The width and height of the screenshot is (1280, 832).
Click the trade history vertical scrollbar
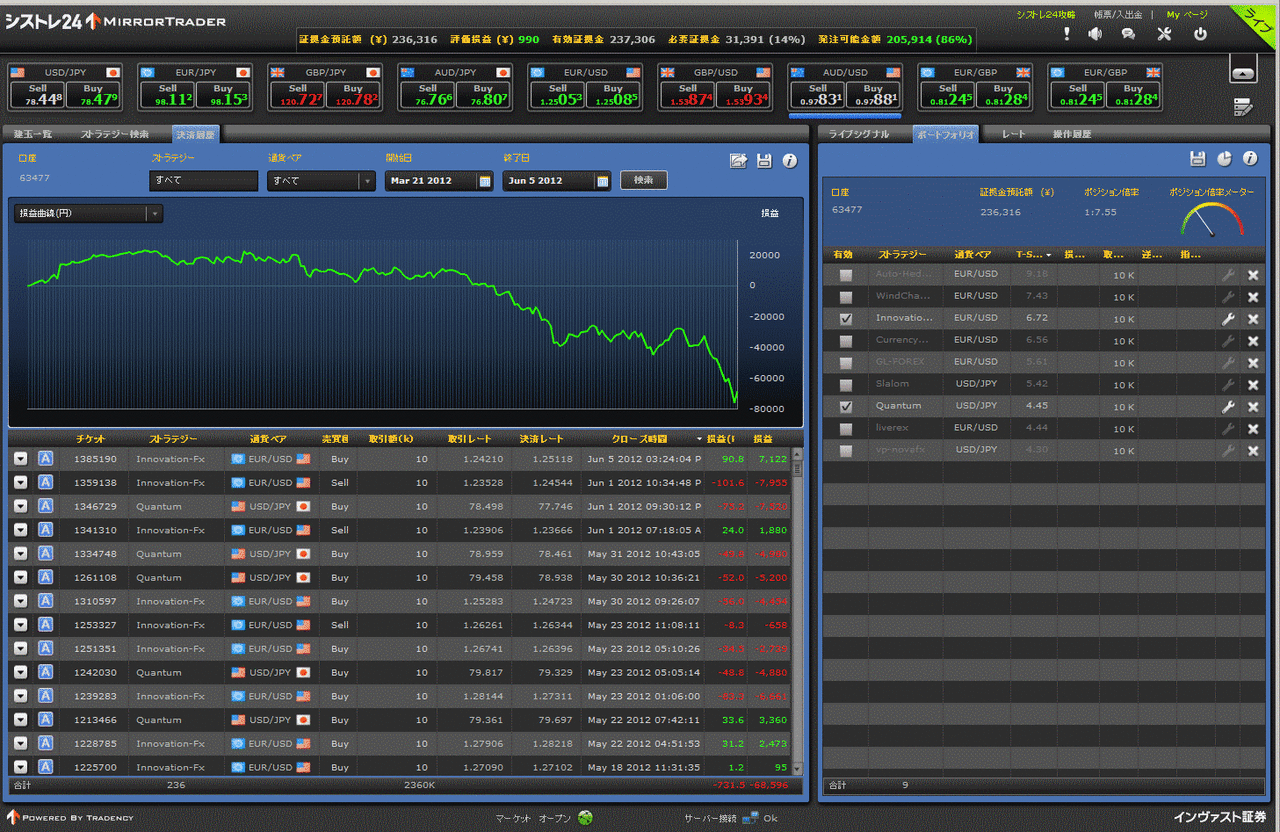797,612
